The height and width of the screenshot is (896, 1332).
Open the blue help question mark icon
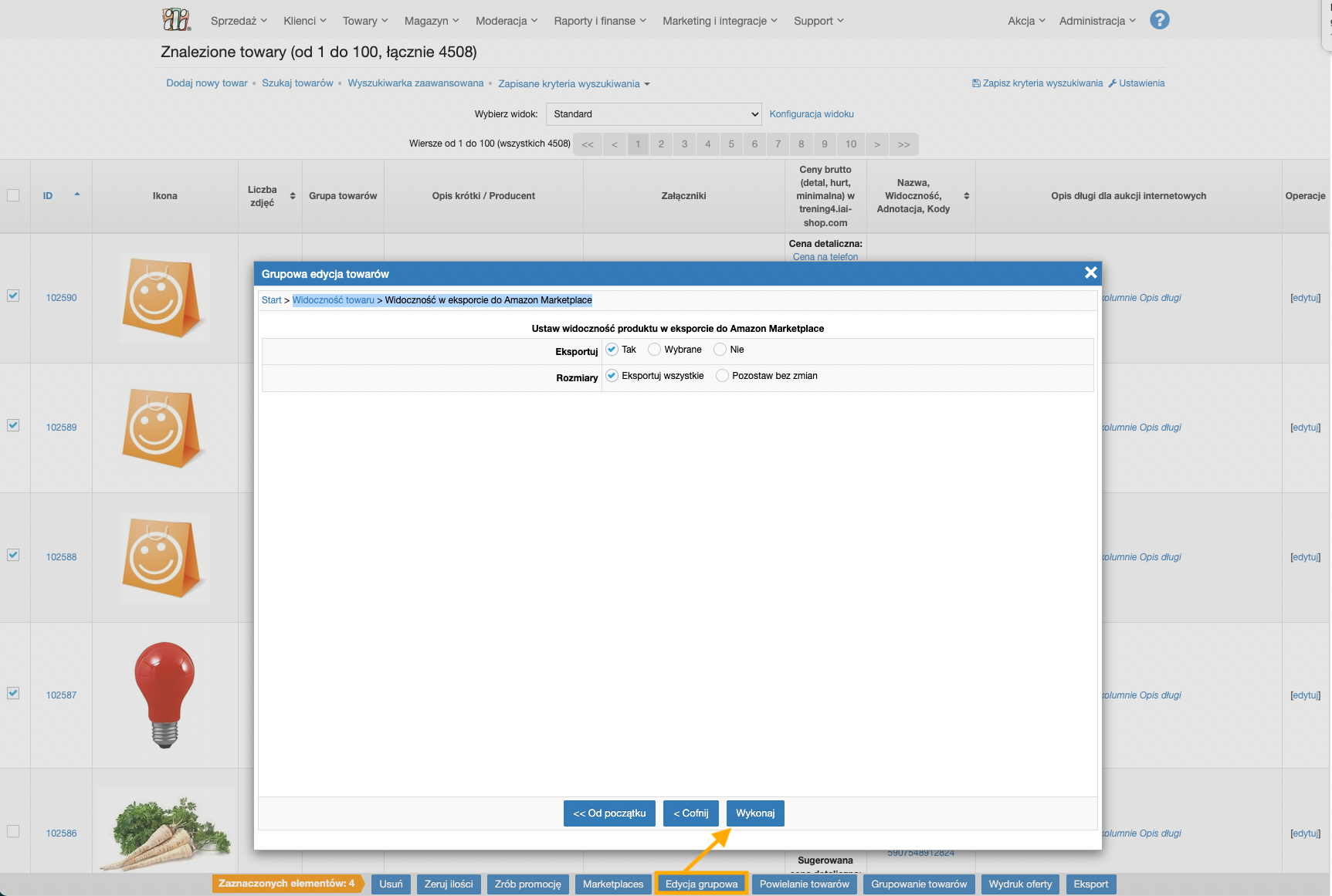(x=1159, y=20)
